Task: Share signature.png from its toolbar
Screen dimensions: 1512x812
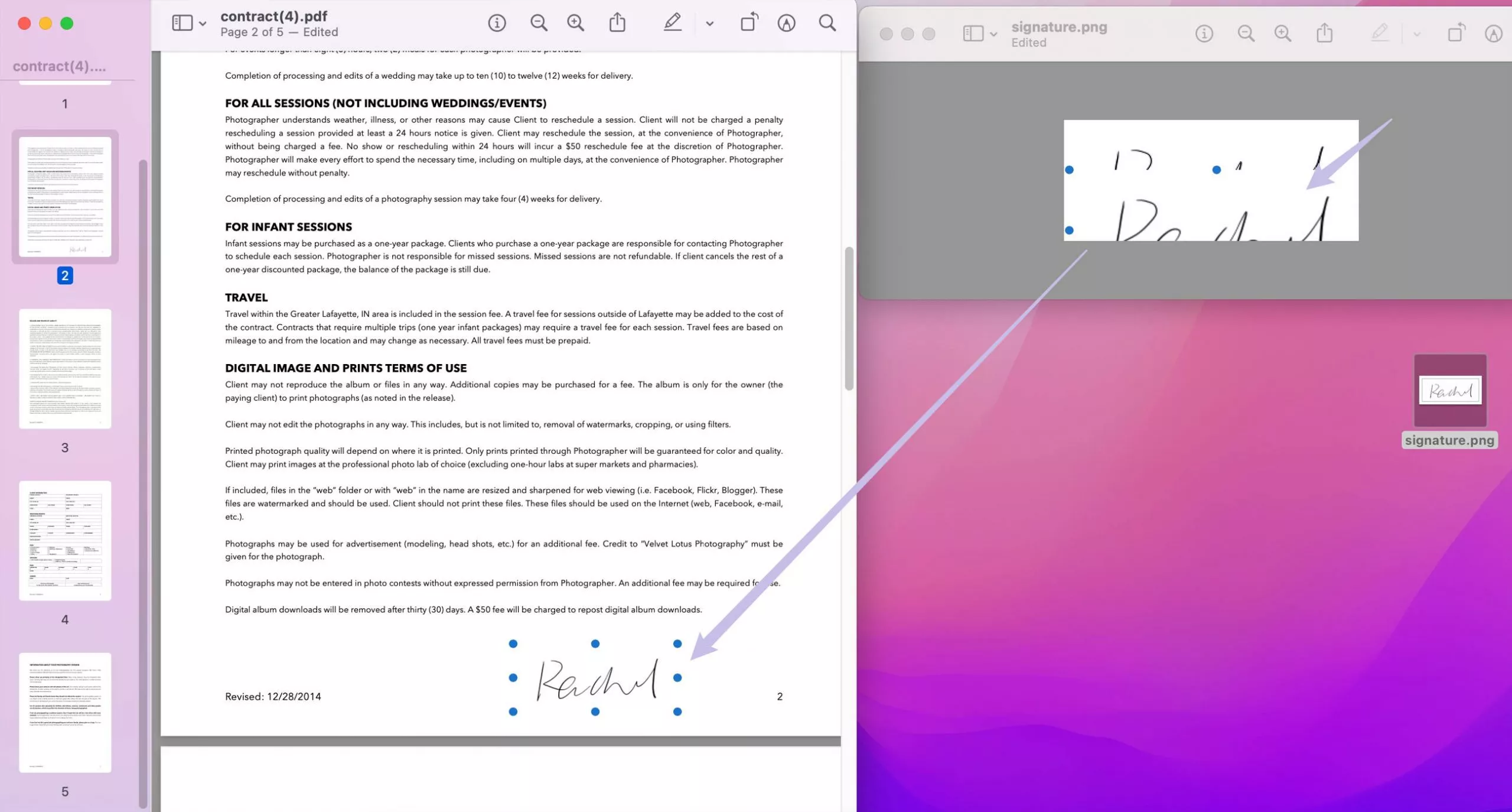Action: click(x=1324, y=34)
